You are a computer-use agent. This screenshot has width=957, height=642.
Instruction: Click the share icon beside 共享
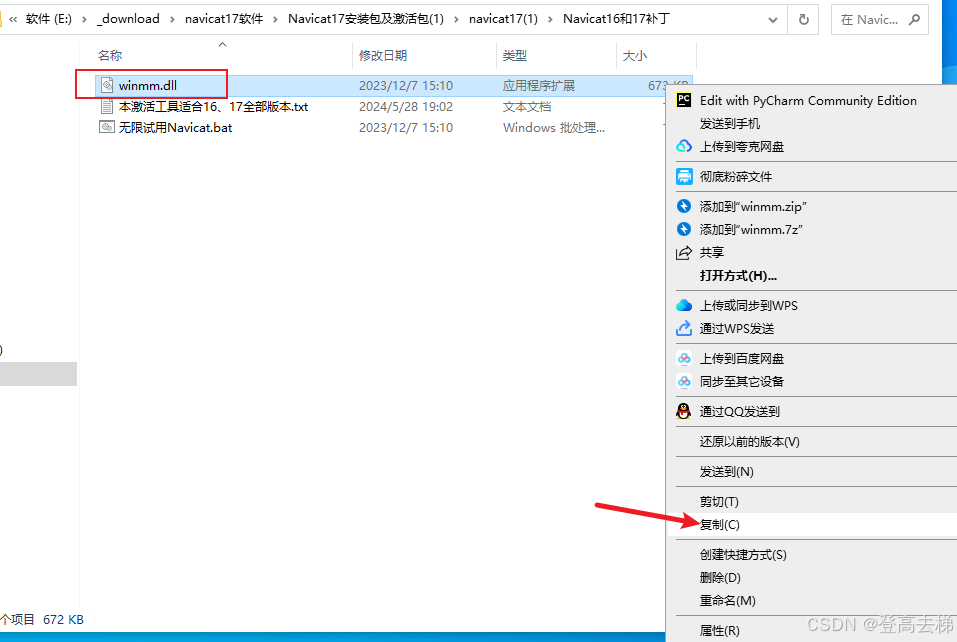[x=684, y=252]
